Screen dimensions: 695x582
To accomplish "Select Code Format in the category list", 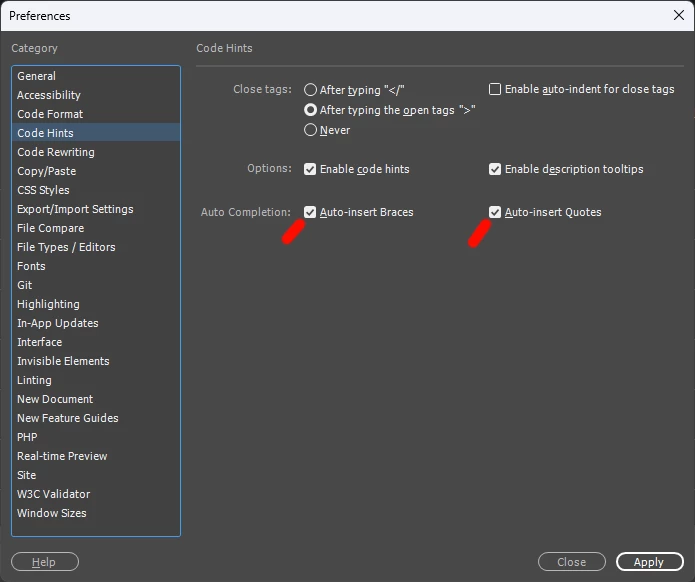I will tap(96, 114).
